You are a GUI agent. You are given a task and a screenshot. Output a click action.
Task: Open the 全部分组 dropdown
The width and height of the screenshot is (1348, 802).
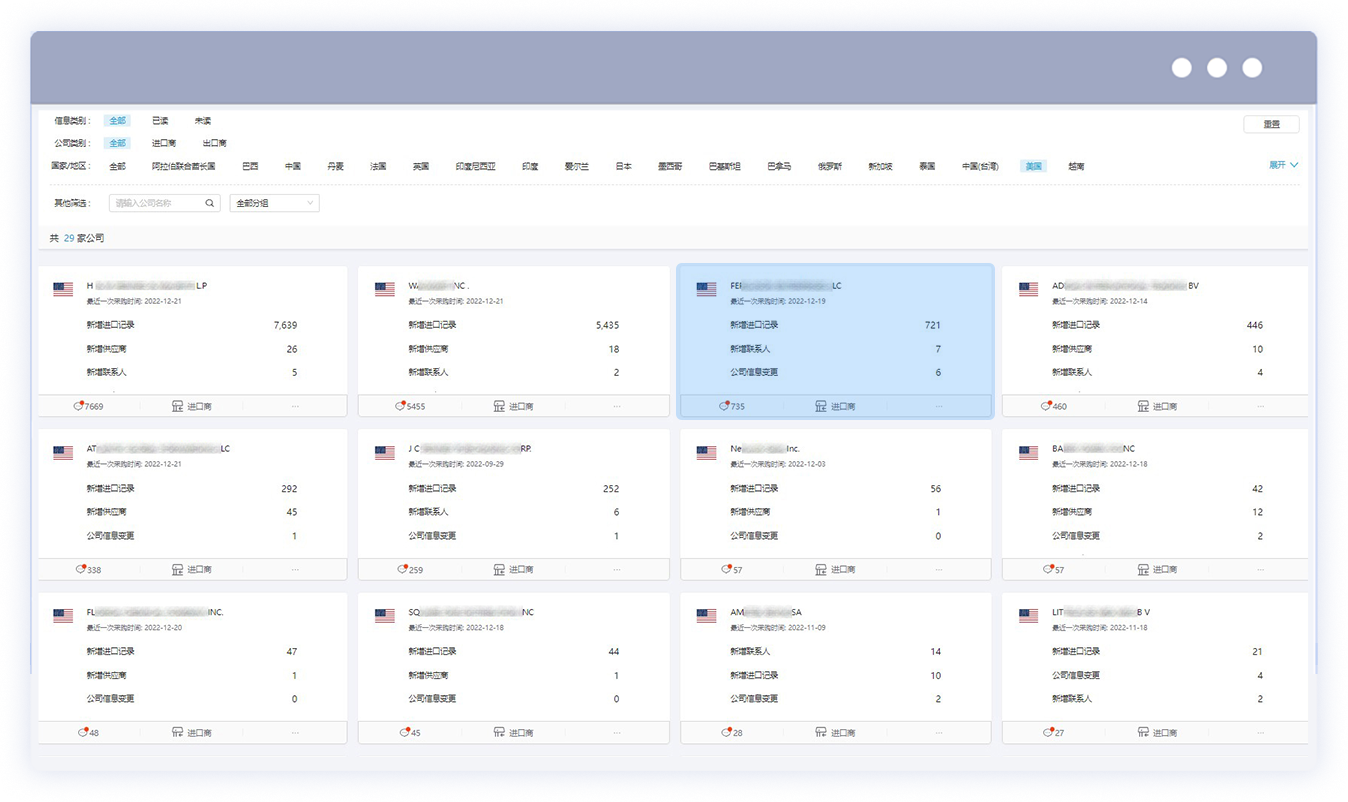[275, 203]
